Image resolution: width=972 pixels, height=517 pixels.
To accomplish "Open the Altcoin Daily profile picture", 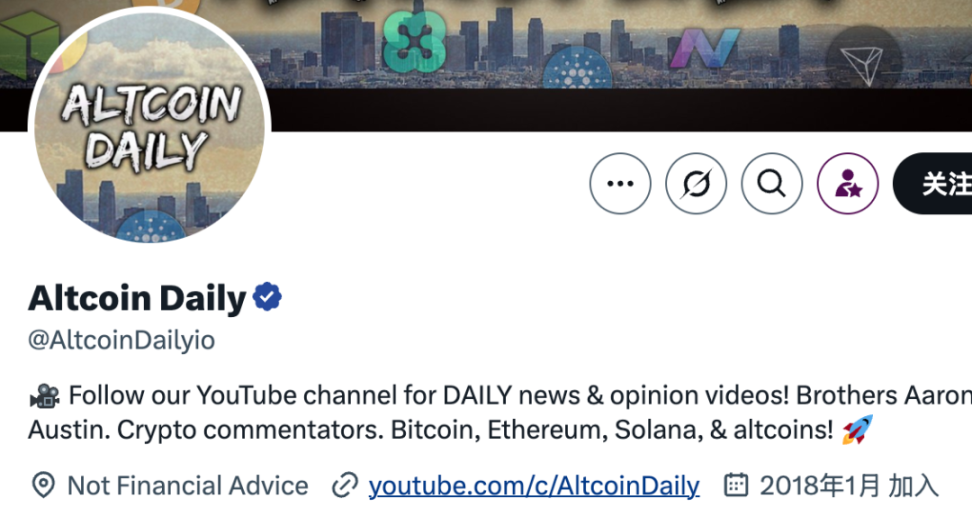I will (x=149, y=127).
